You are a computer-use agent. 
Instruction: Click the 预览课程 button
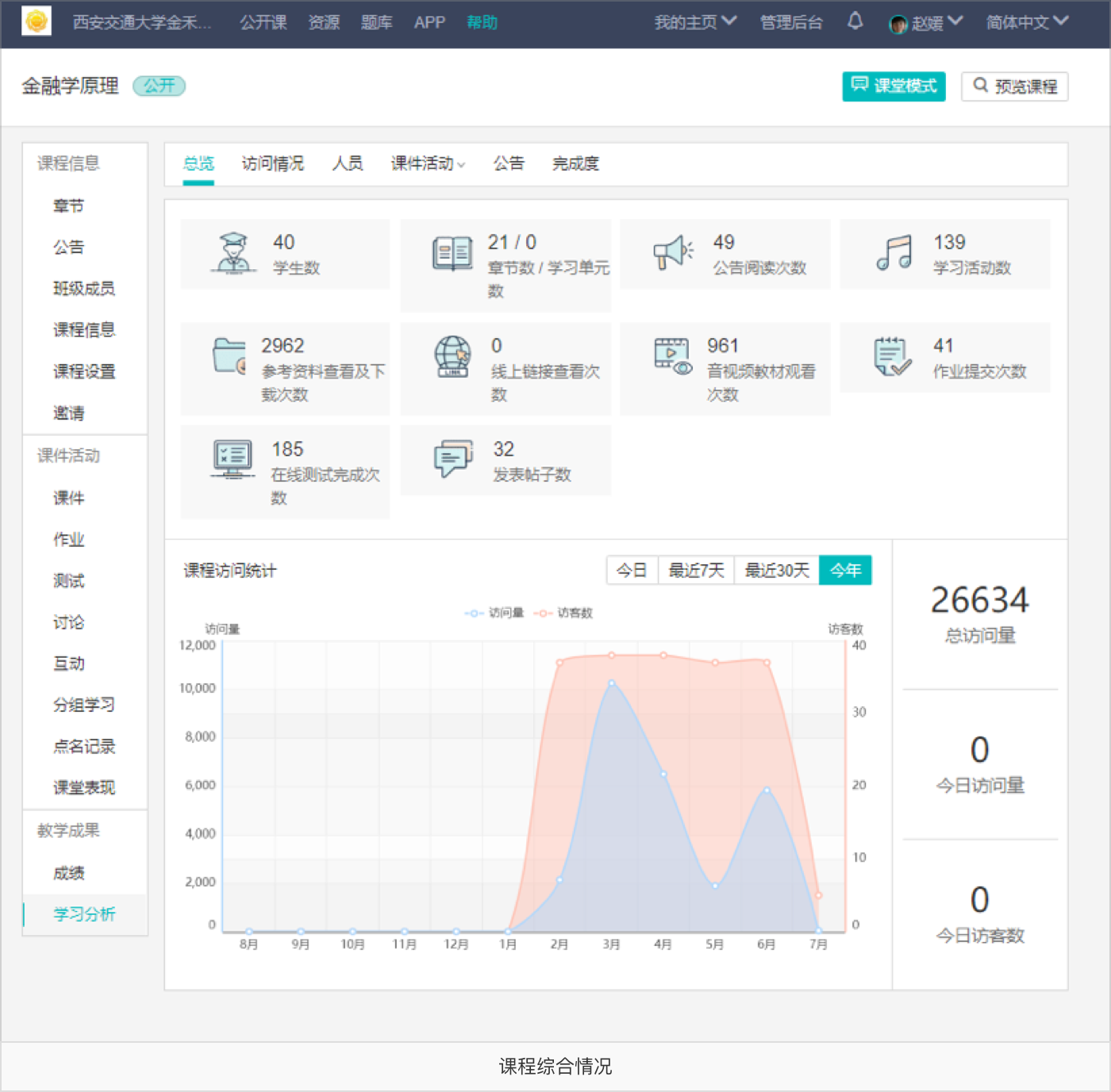tap(1014, 86)
